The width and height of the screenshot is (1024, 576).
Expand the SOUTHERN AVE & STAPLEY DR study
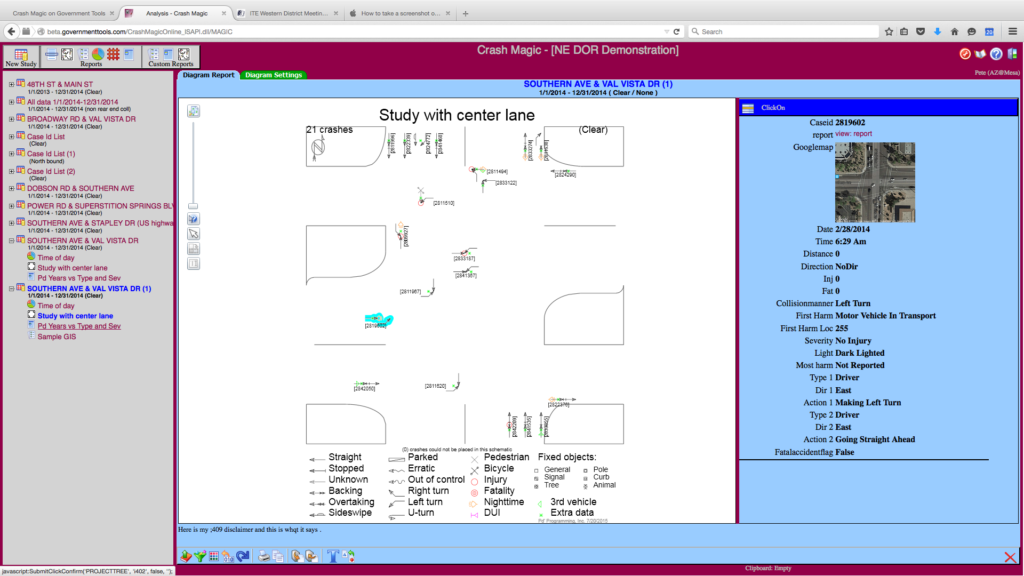(x=11, y=223)
